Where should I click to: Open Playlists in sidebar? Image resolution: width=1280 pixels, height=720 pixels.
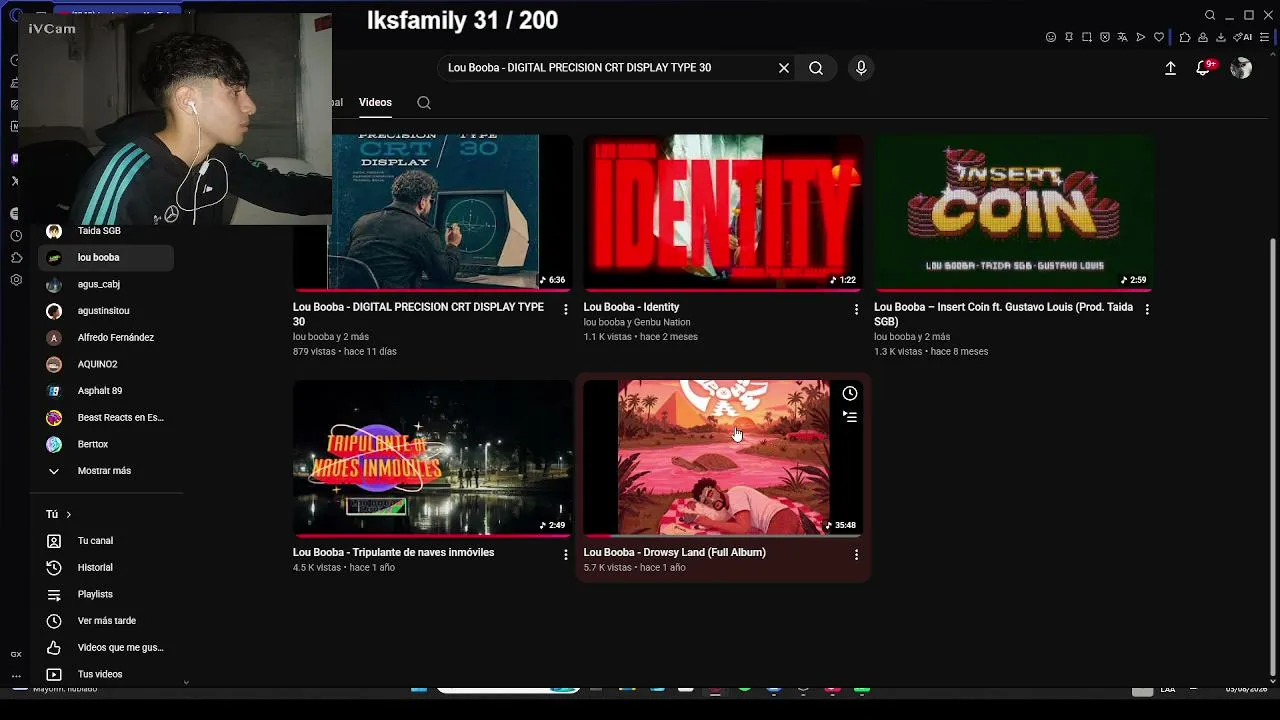[106, 594]
